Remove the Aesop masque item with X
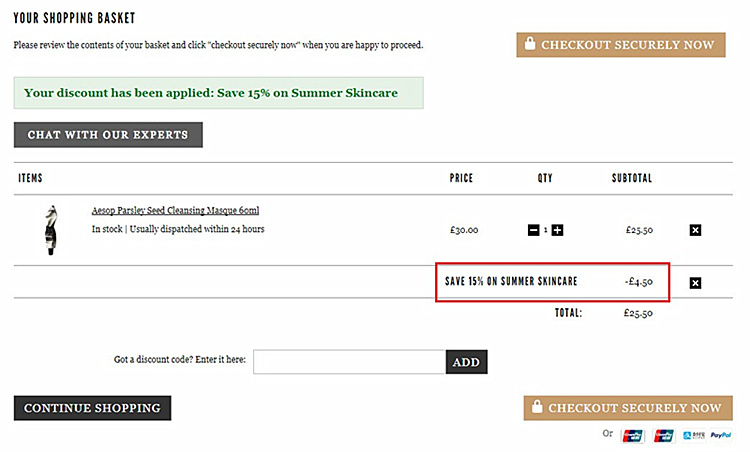Screen dimensions: 750x452 point(695,230)
